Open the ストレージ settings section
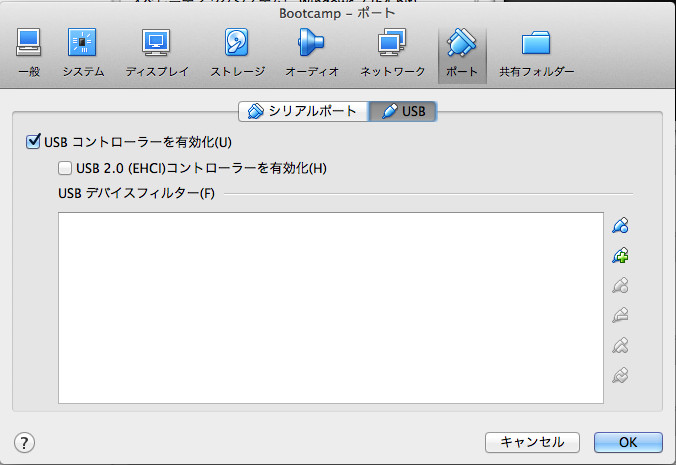The height and width of the screenshot is (465, 676). click(x=237, y=53)
